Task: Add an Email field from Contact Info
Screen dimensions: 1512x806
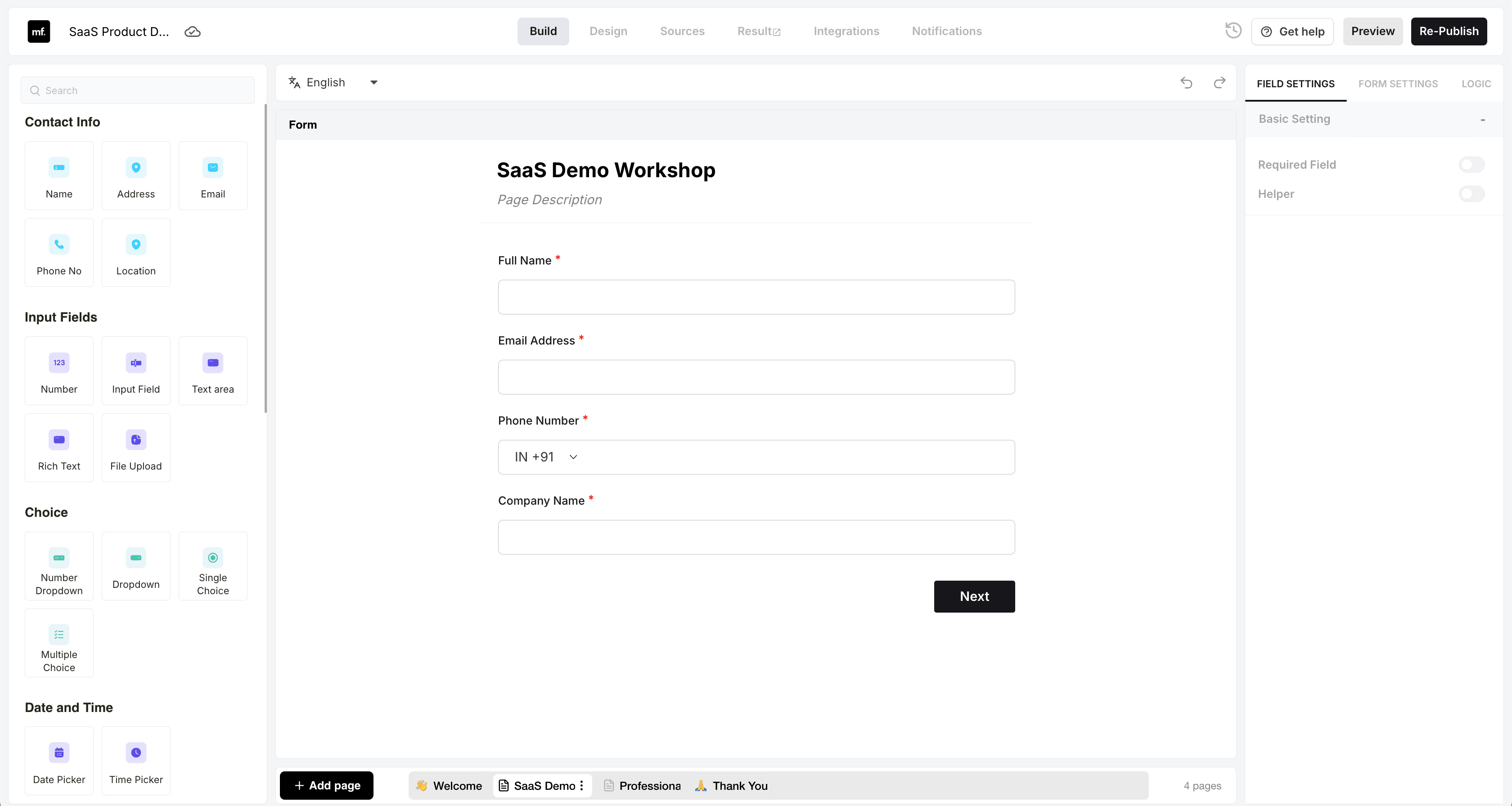Action: click(x=212, y=175)
